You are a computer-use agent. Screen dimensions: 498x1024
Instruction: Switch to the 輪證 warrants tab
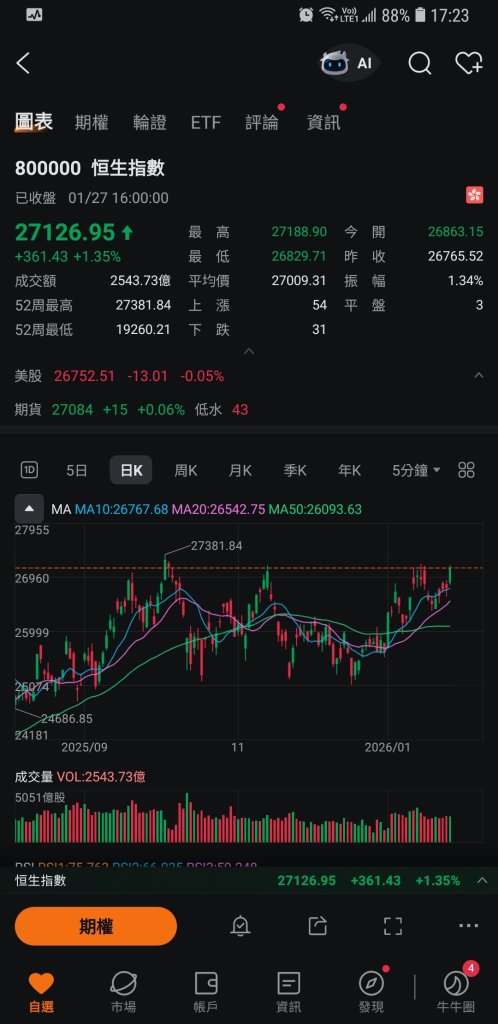tap(149, 122)
